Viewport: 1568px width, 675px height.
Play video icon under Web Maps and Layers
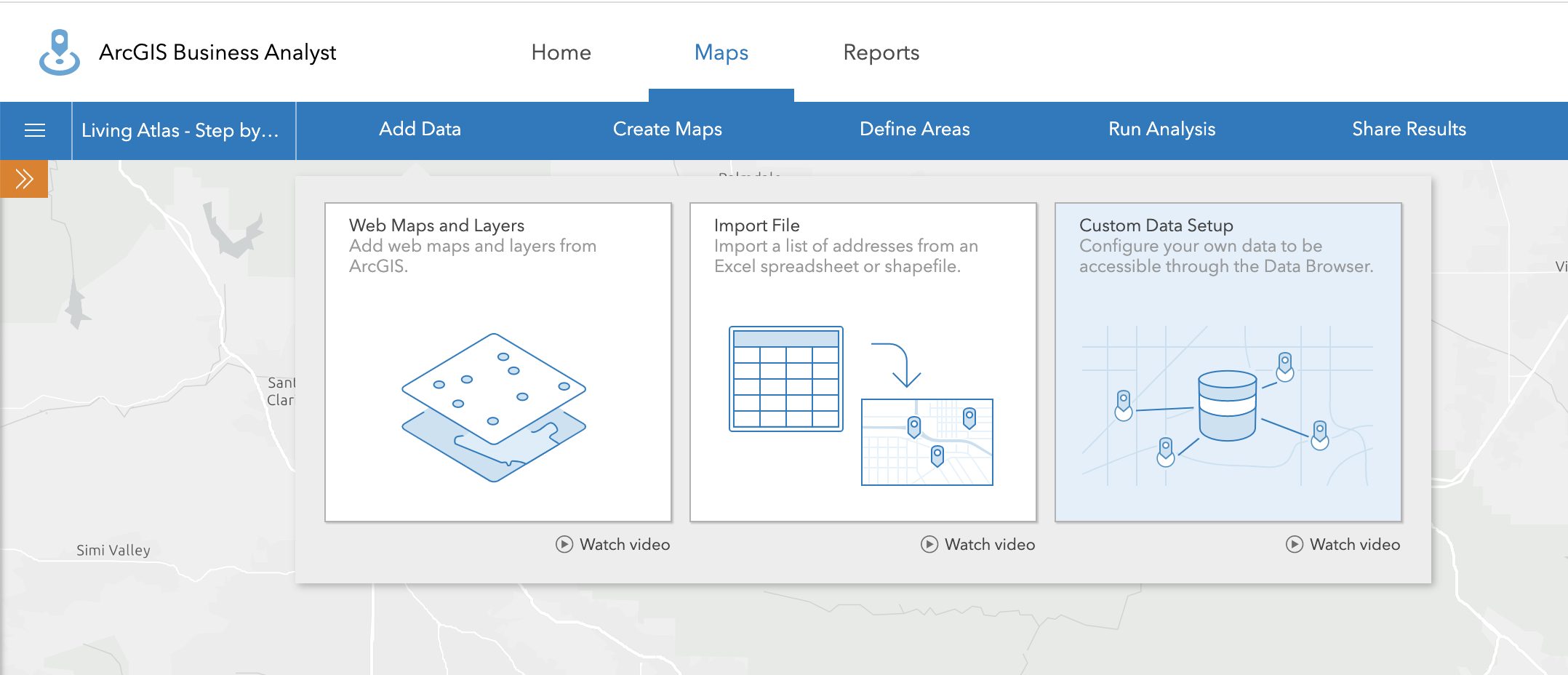[564, 544]
